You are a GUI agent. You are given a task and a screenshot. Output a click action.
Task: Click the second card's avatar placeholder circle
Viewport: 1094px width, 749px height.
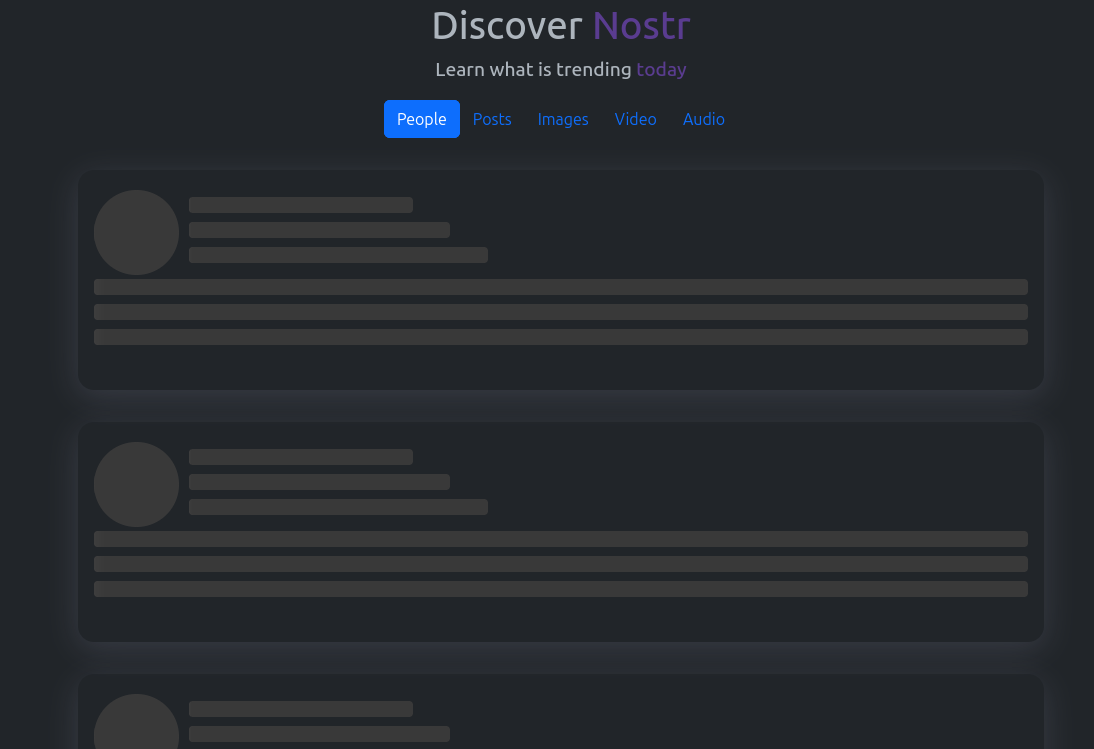136,484
